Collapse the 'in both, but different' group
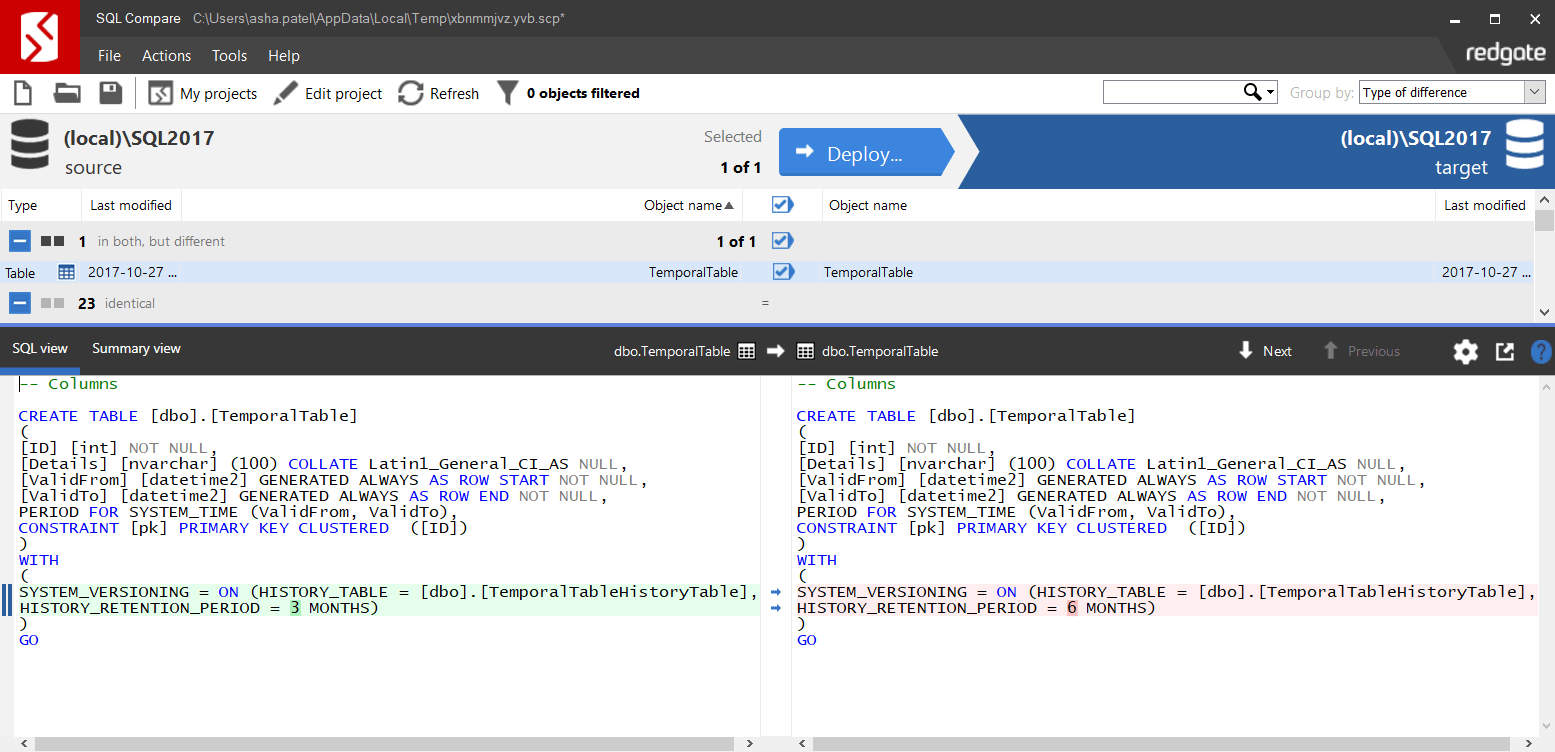Screen dimensions: 1555x752 [x=20, y=241]
